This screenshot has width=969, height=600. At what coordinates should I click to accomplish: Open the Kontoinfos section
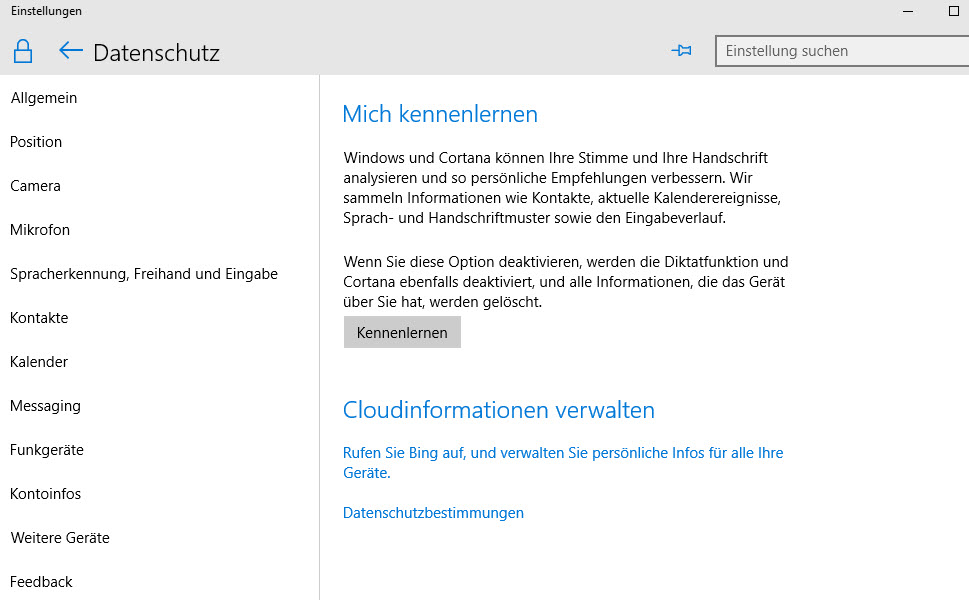(x=46, y=494)
